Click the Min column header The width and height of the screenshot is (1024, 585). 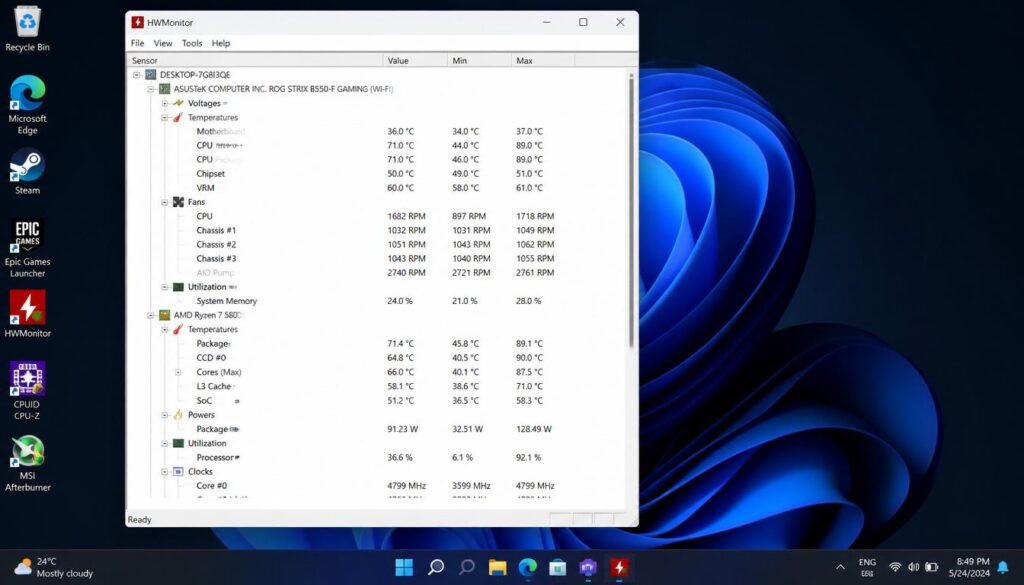coord(479,60)
